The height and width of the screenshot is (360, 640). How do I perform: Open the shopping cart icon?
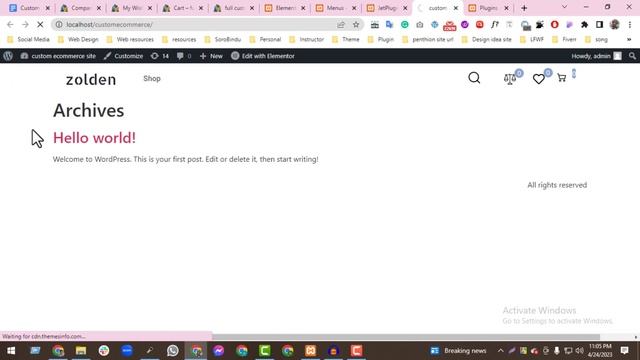click(562, 78)
